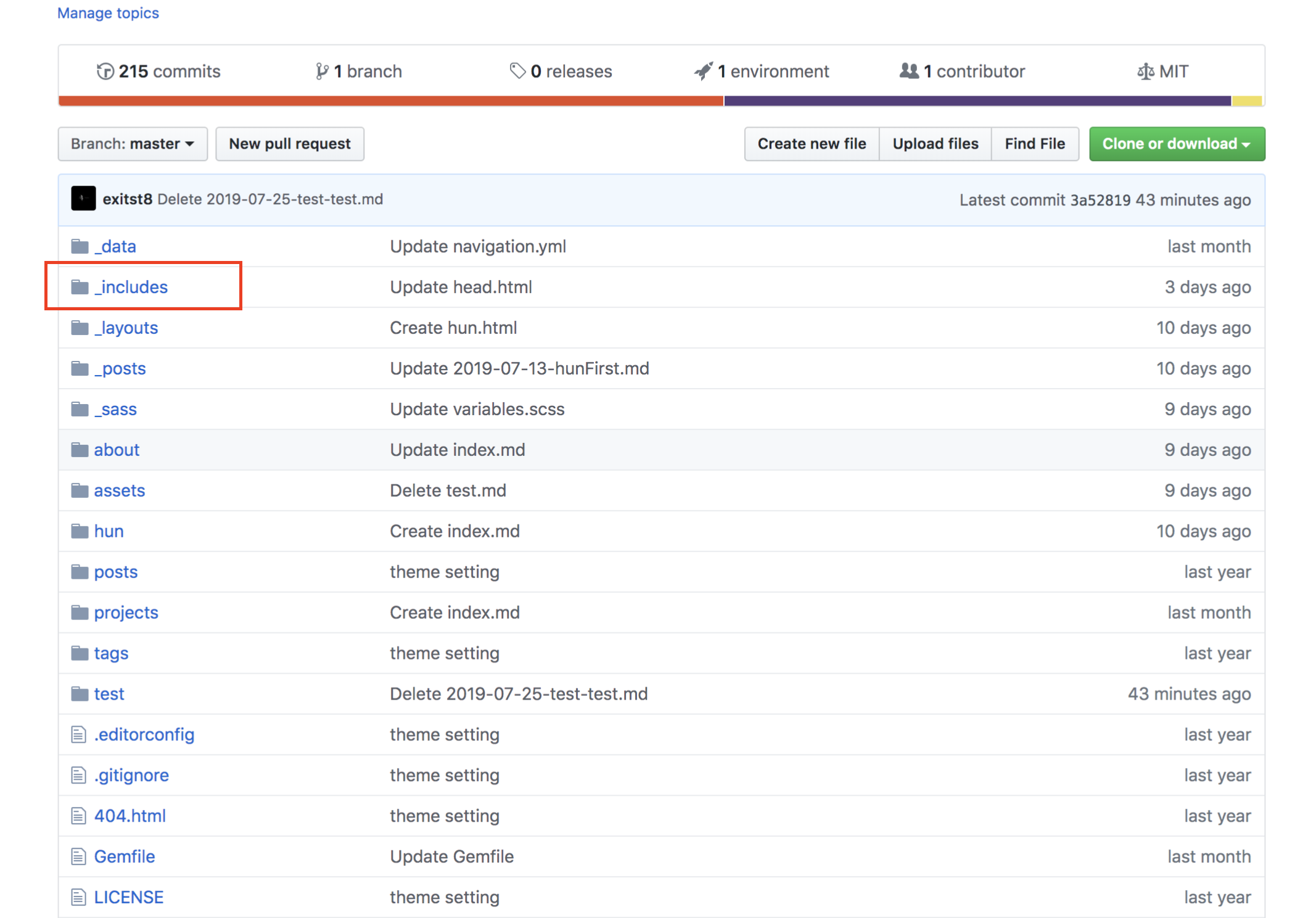The width and height of the screenshot is (1316, 918).
Task: Click the environment rocket icon
Action: [x=704, y=72]
